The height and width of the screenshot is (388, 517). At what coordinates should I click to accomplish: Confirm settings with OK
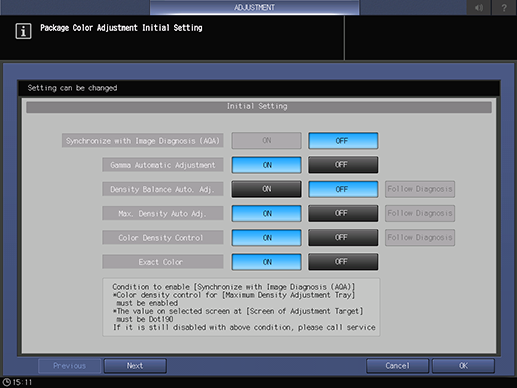coord(463,366)
